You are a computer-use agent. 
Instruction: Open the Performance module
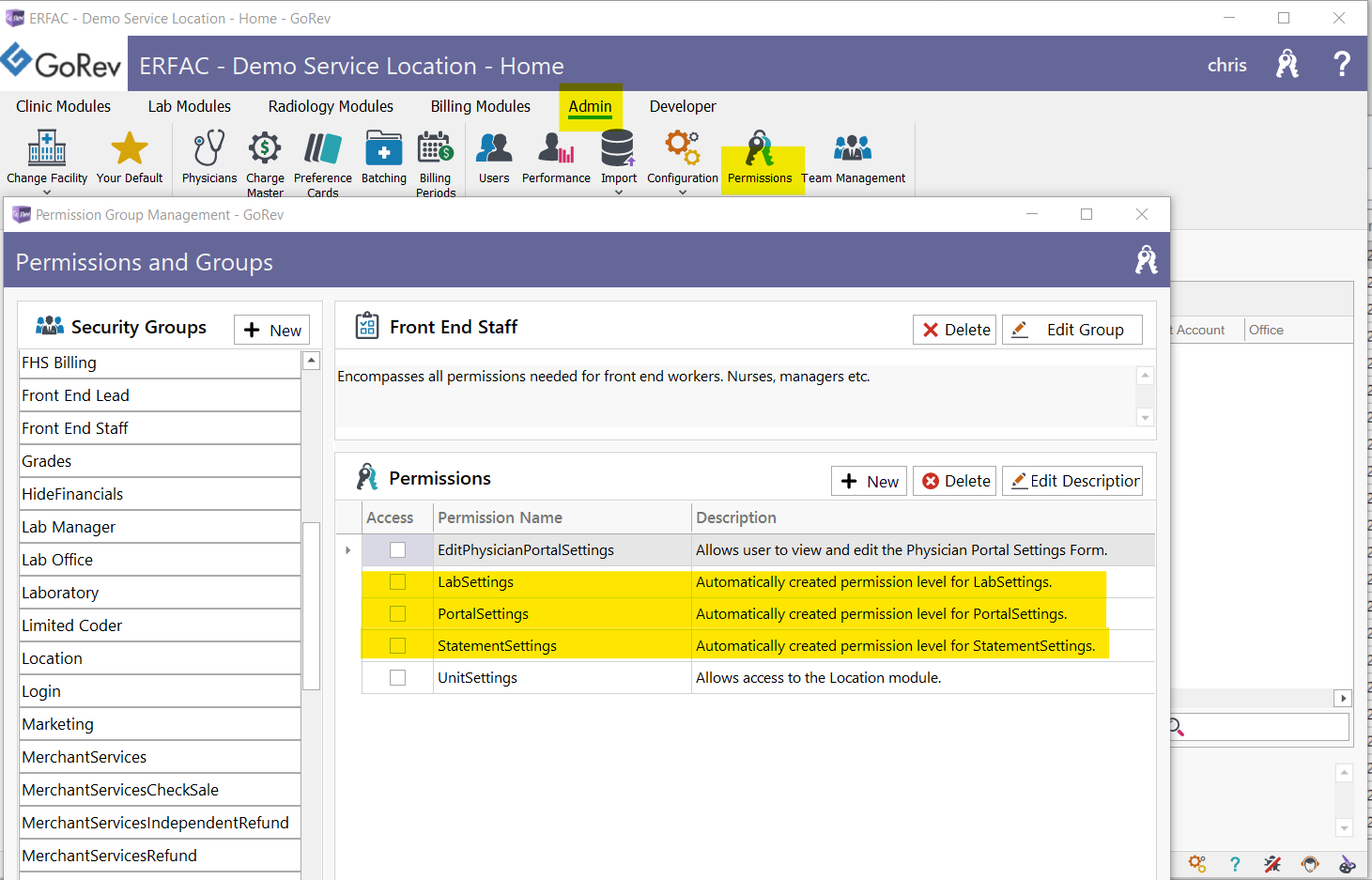pyautogui.click(x=555, y=158)
